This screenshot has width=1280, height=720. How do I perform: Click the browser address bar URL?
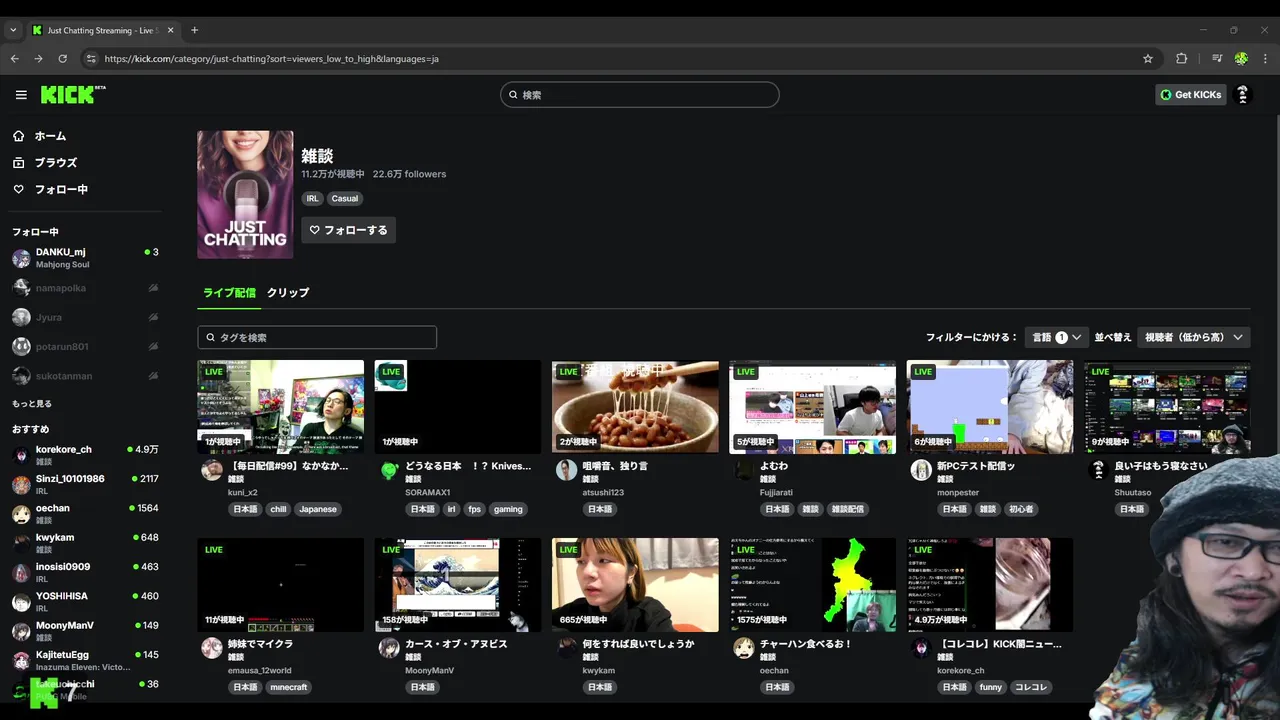(x=271, y=59)
